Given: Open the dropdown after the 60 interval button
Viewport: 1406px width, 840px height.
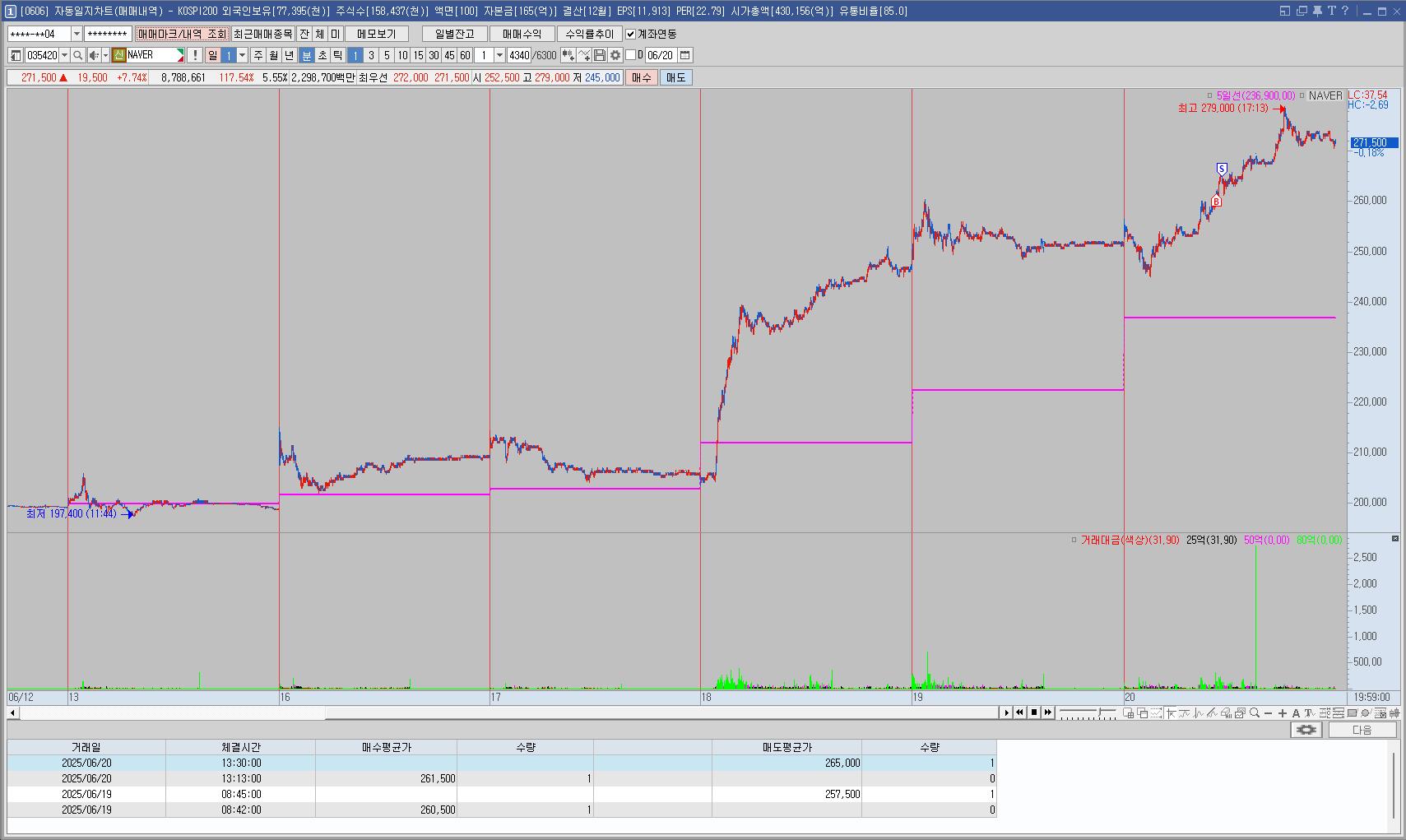Looking at the screenshot, I should pyautogui.click(x=499, y=55).
